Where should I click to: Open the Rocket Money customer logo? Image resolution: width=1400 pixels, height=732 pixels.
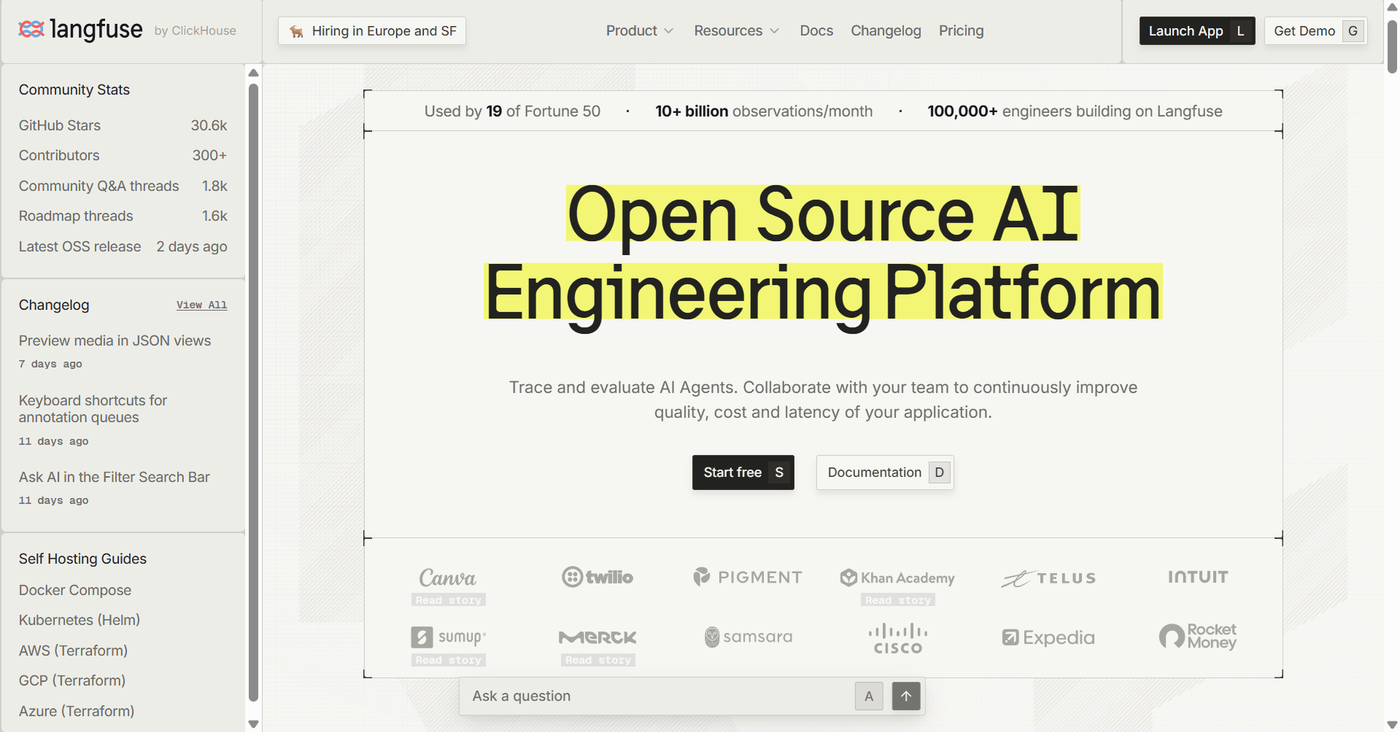pyautogui.click(x=1198, y=637)
